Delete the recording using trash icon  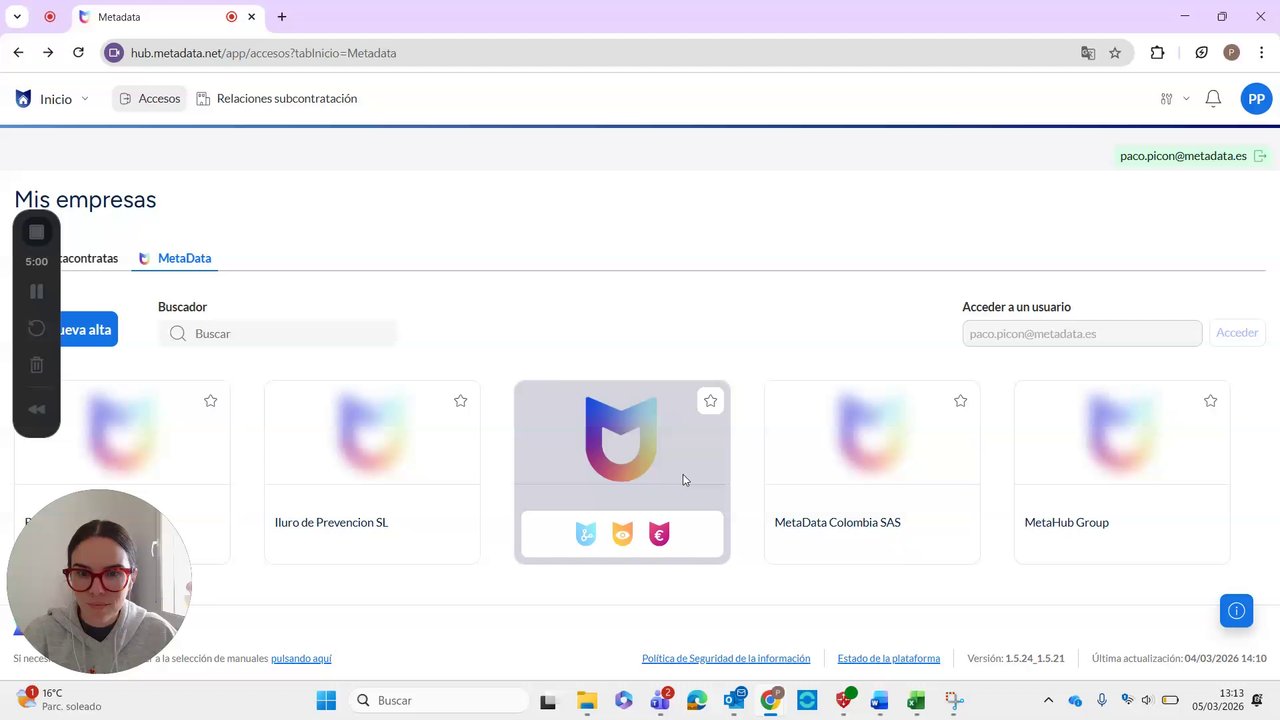click(36, 365)
